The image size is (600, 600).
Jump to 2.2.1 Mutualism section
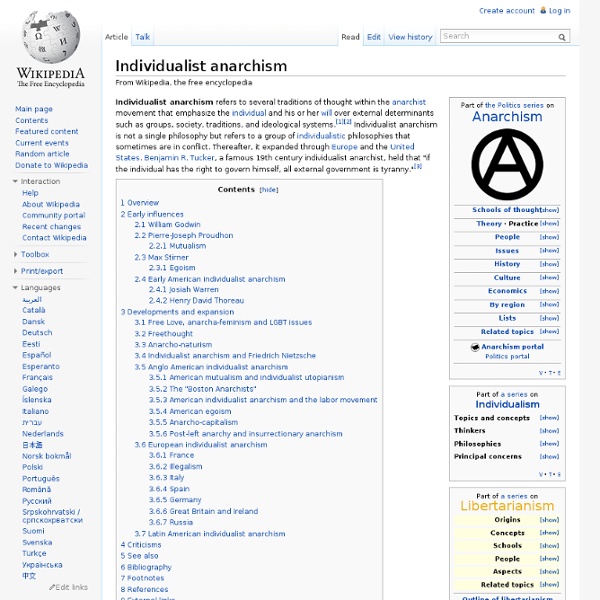(177, 246)
